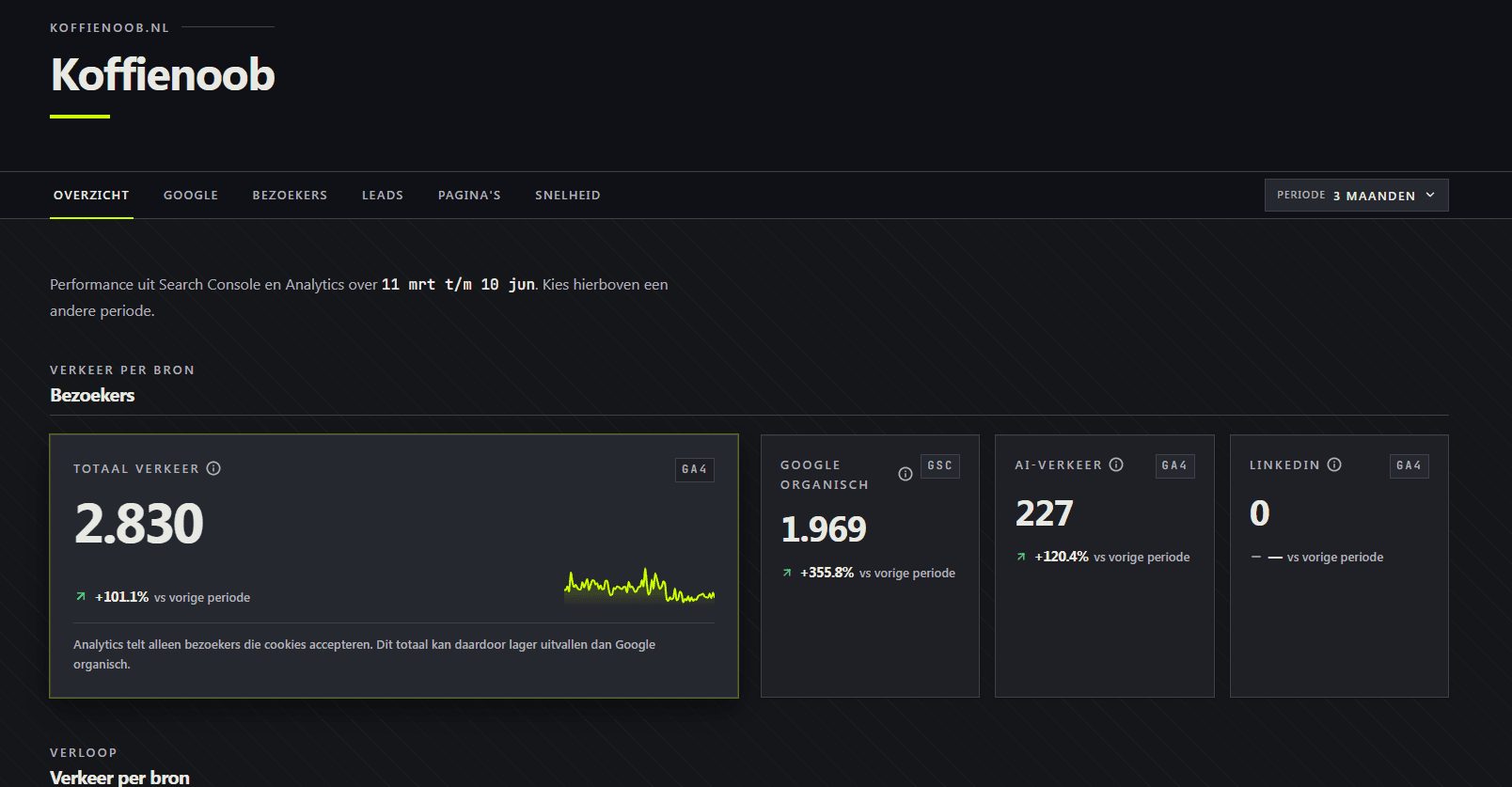This screenshot has height=787, width=1512.
Task: Click the 1.969 Google Organisch value
Action: [824, 529]
